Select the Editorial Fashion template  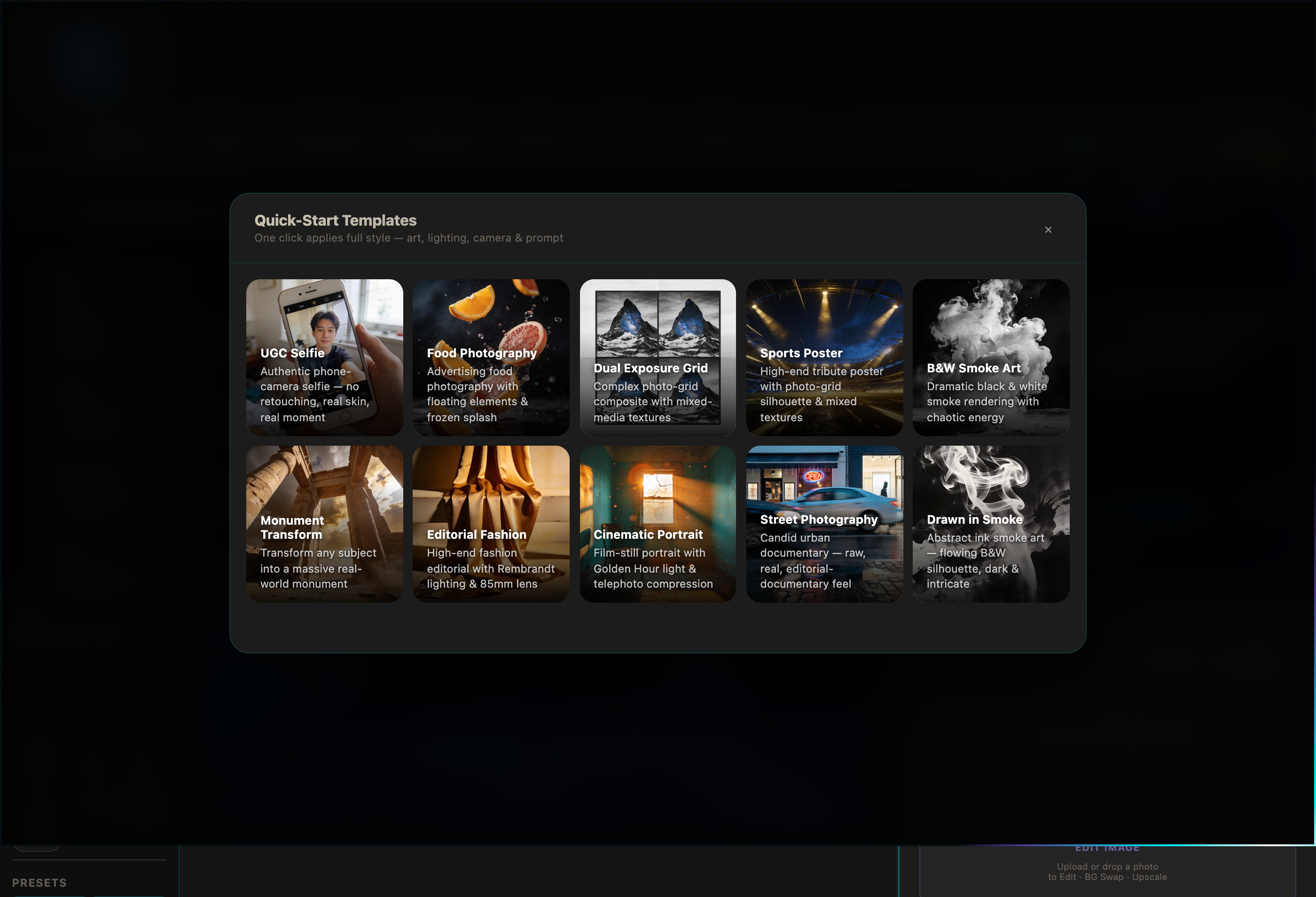pos(490,524)
